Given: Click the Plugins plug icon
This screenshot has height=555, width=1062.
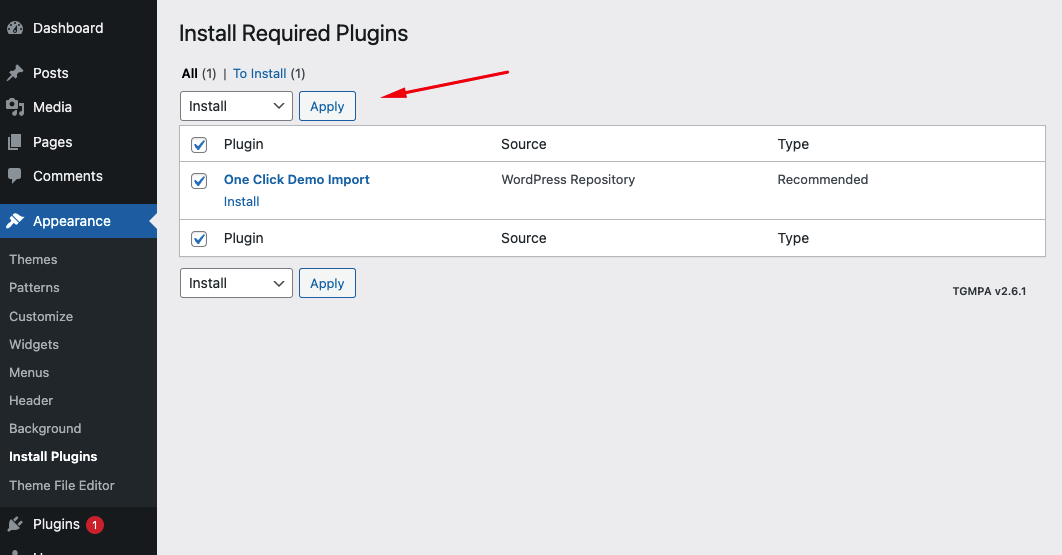Looking at the screenshot, I should pyautogui.click(x=15, y=524).
